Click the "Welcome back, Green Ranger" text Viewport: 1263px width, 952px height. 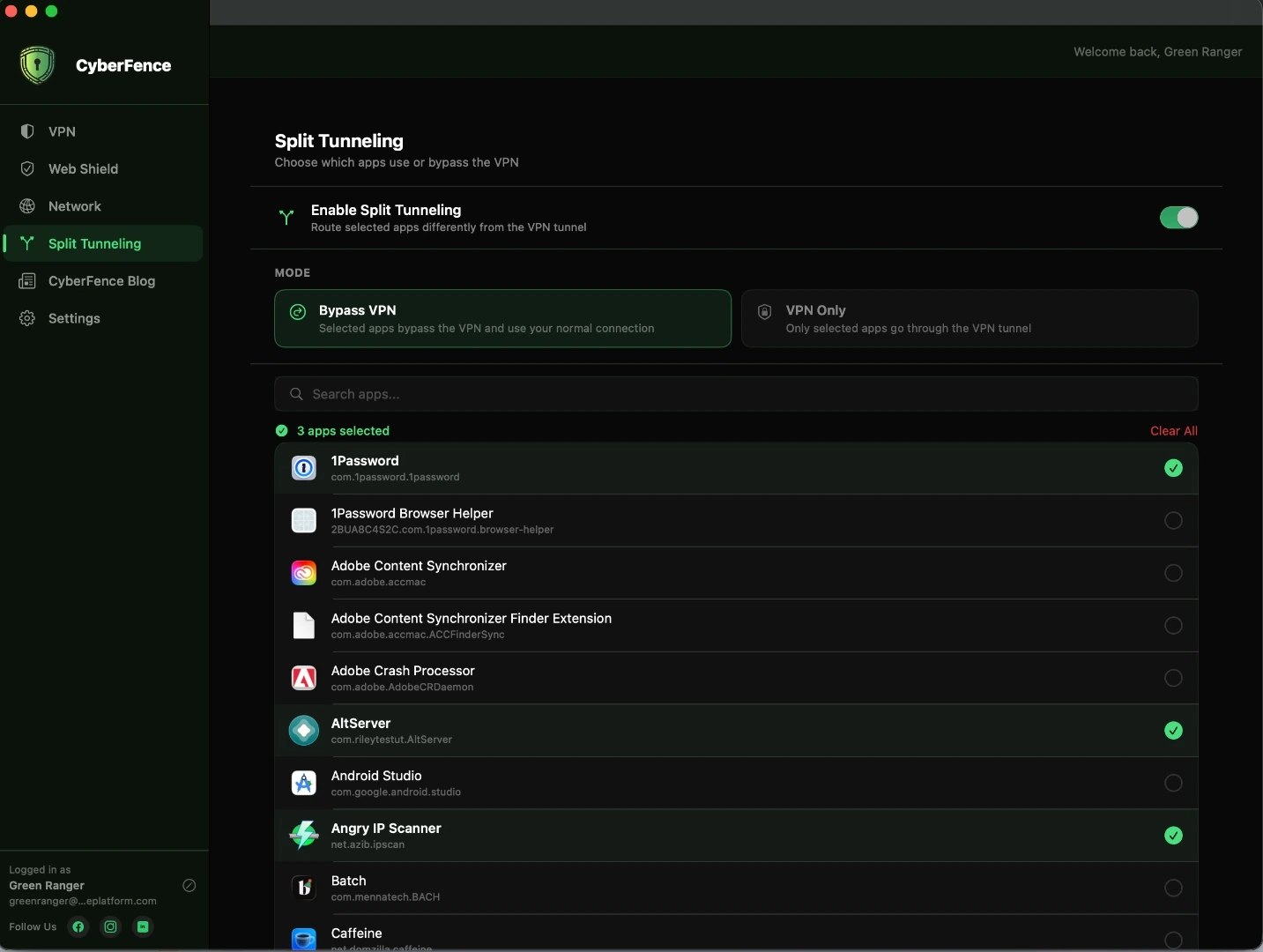(x=1157, y=52)
